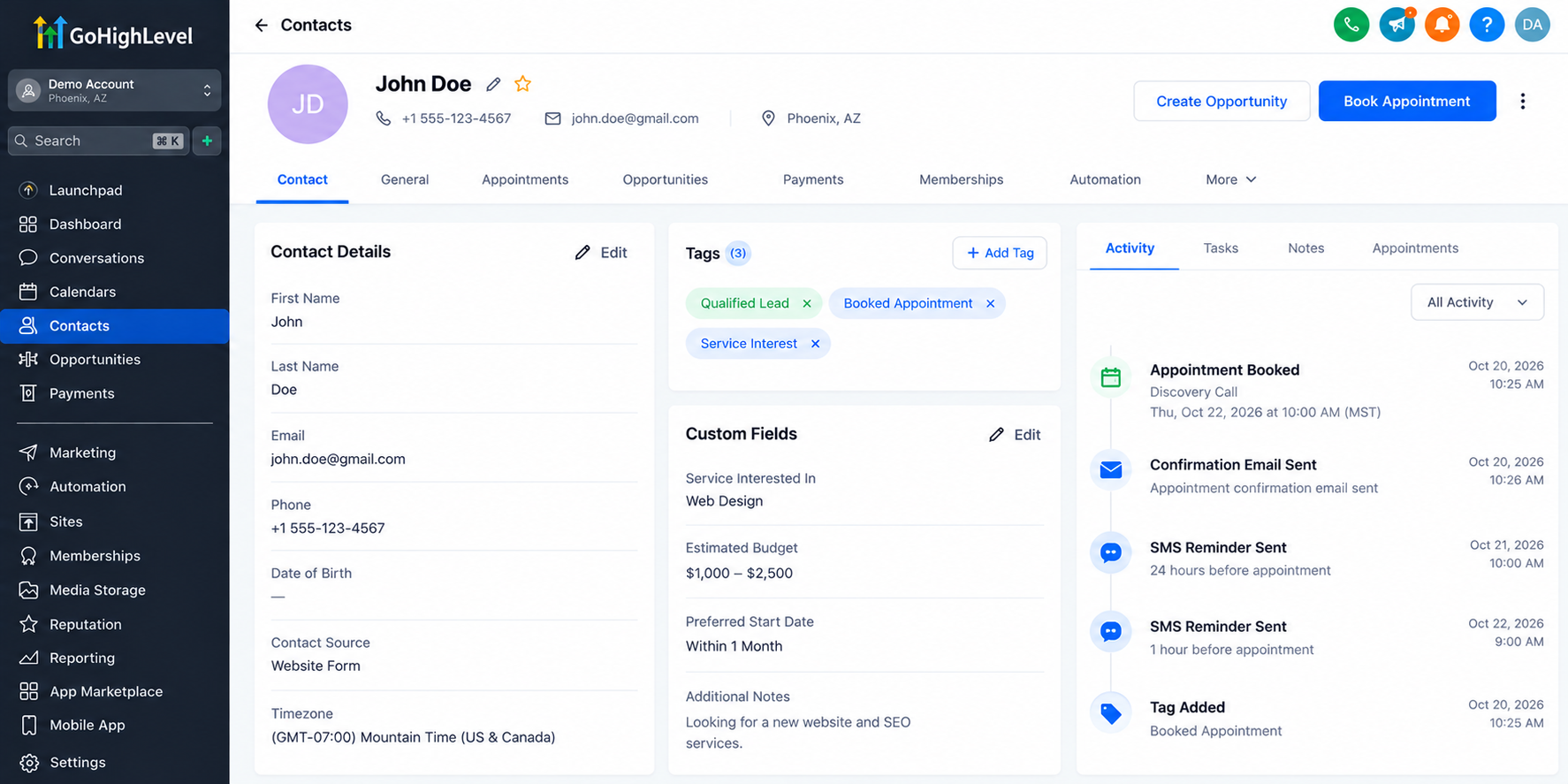Image resolution: width=1568 pixels, height=784 pixels.
Task: Click the Confirmation Email Sent envelope icon
Action: click(1111, 470)
